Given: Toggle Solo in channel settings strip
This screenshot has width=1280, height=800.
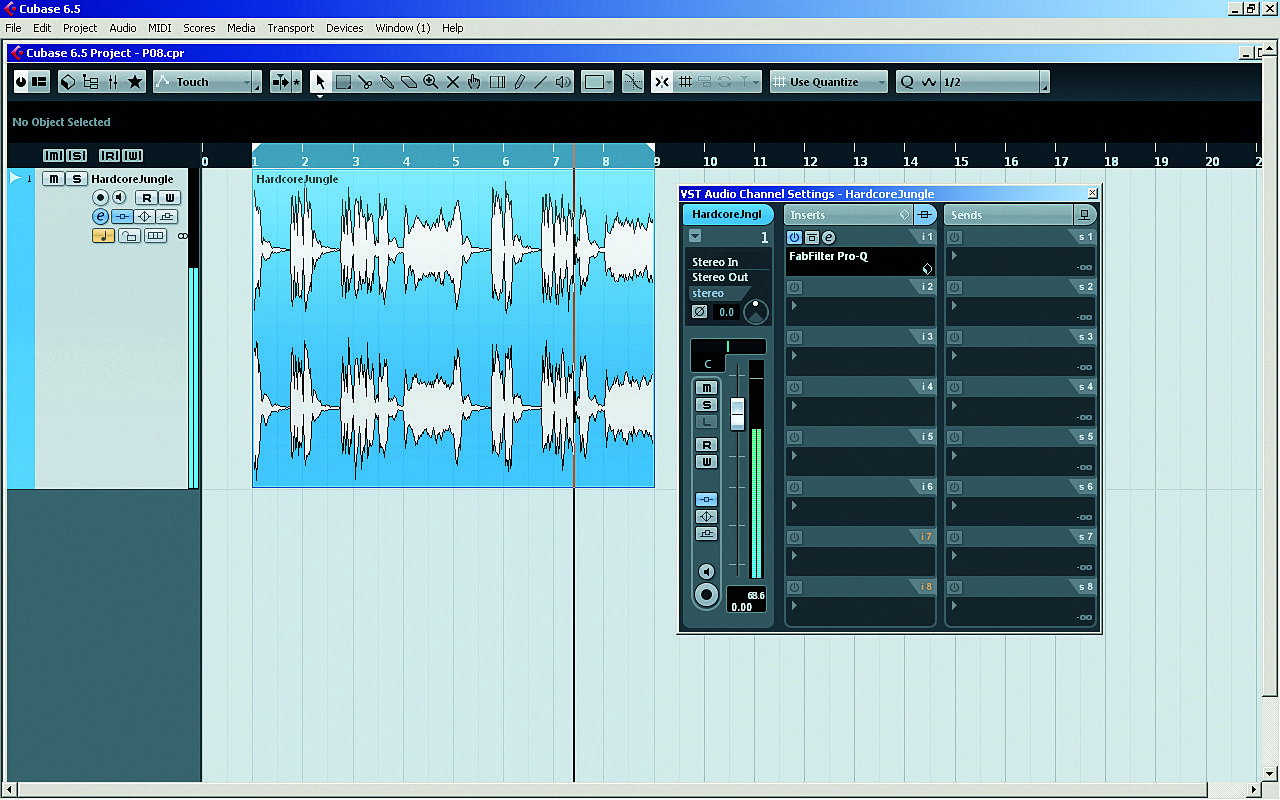Looking at the screenshot, I should pos(707,405).
